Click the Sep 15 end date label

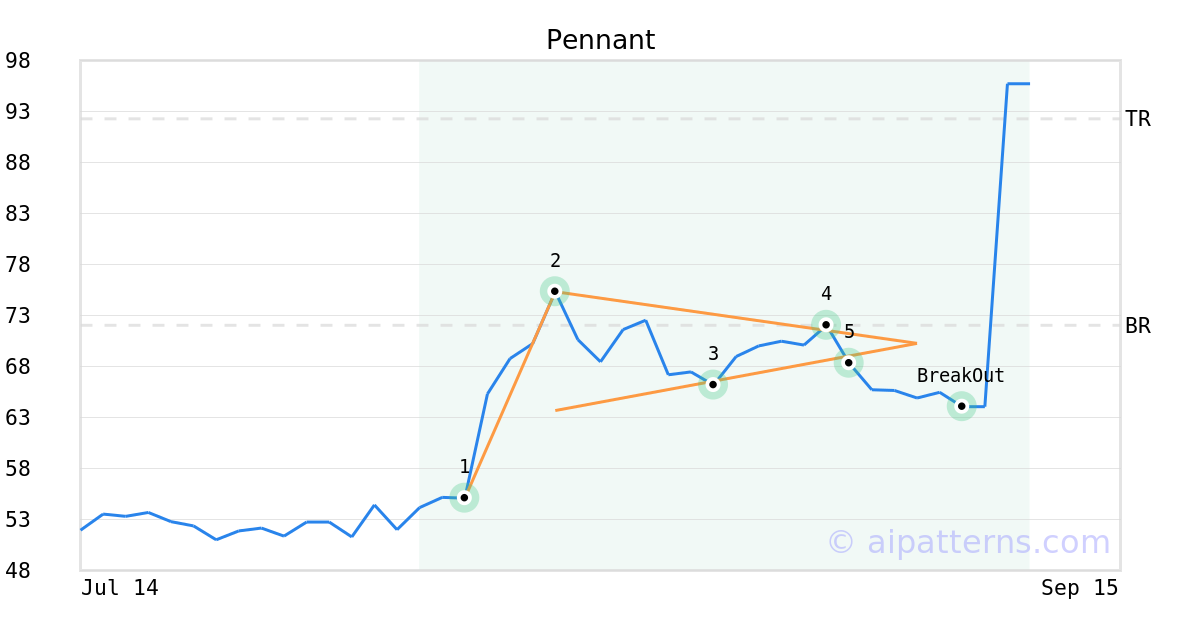[1079, 588]
